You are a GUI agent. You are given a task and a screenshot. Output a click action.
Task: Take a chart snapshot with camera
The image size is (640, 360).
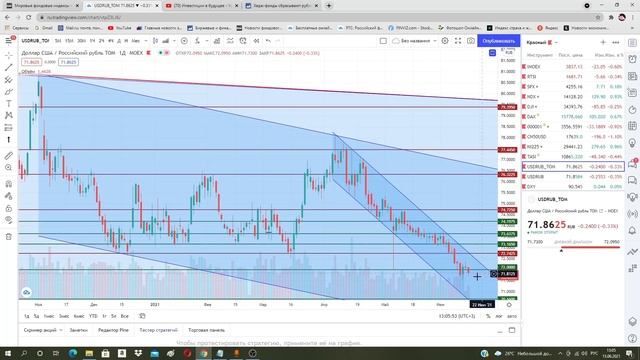pos(471,41)
